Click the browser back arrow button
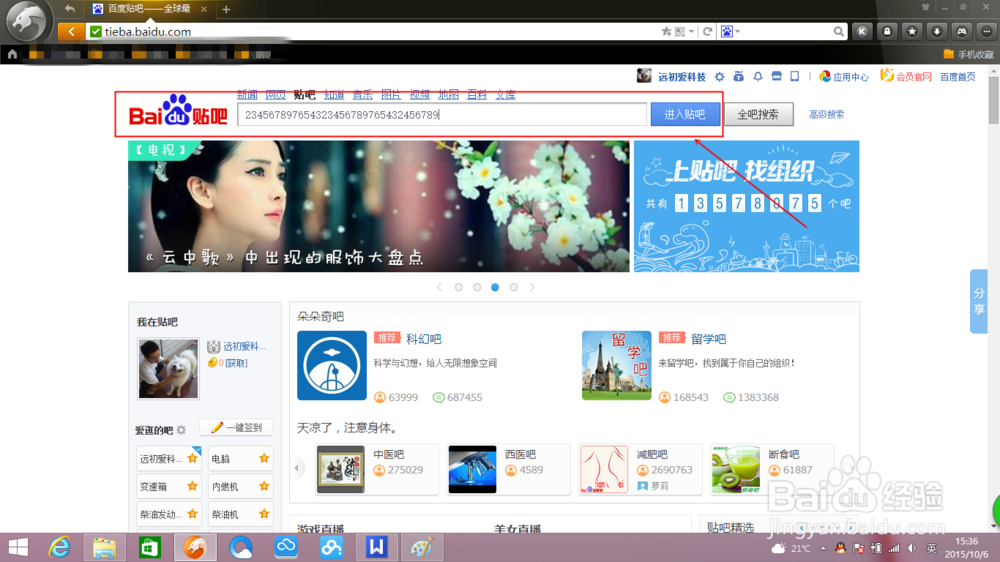 coord(71,31)
